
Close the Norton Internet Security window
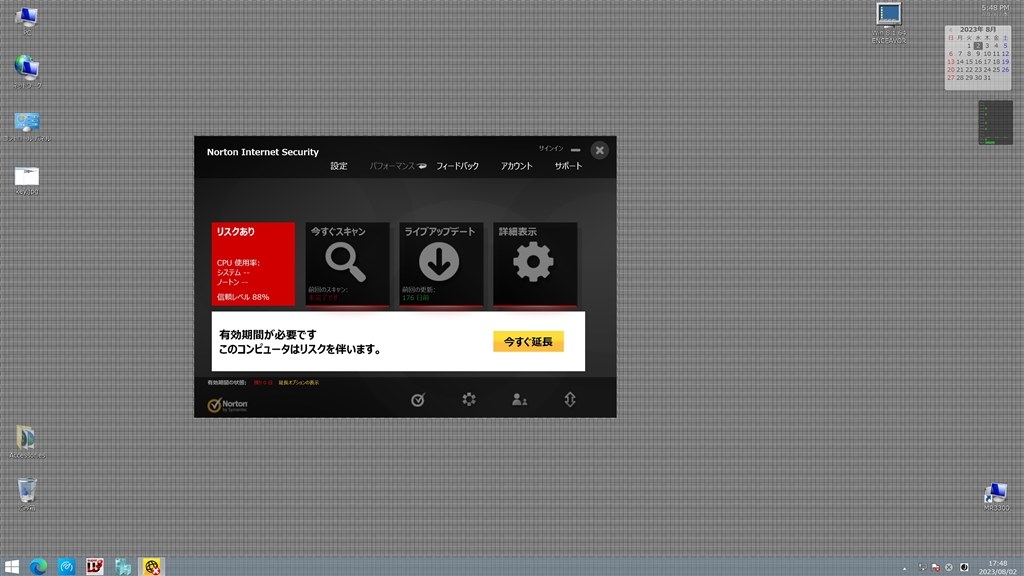click(600, 150)
